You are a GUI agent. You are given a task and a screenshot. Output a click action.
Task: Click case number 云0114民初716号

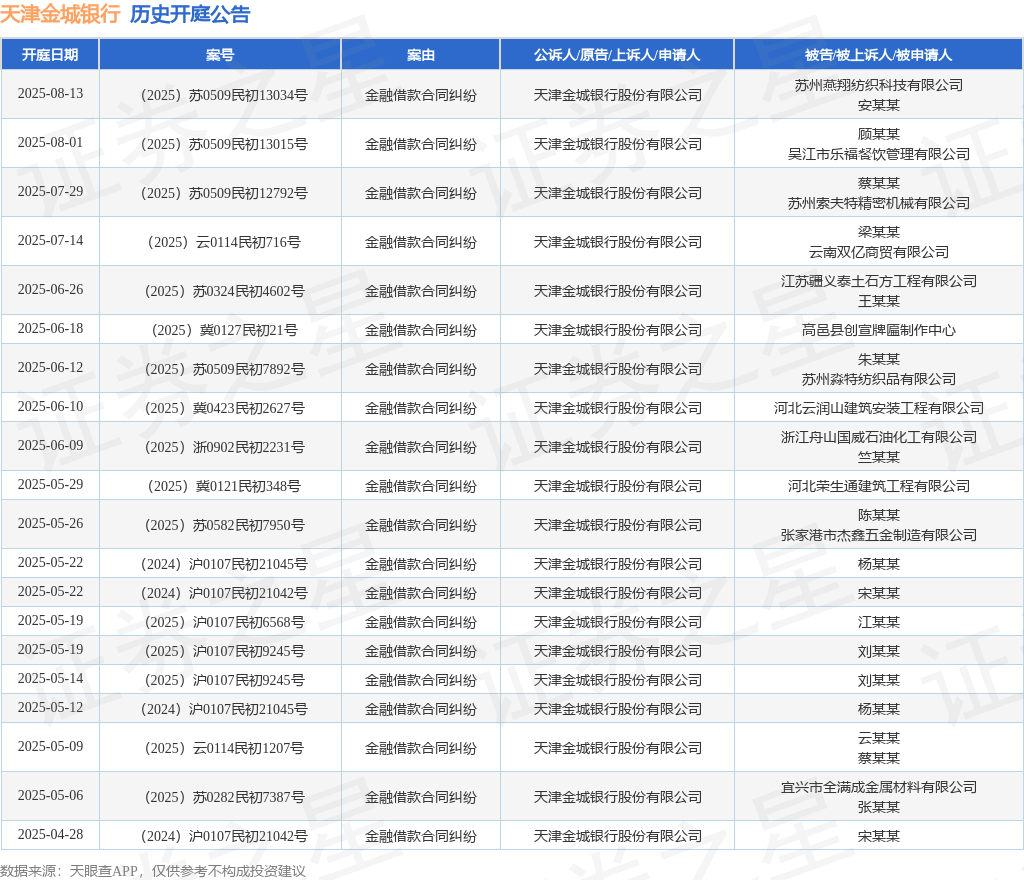pos(225,242)
